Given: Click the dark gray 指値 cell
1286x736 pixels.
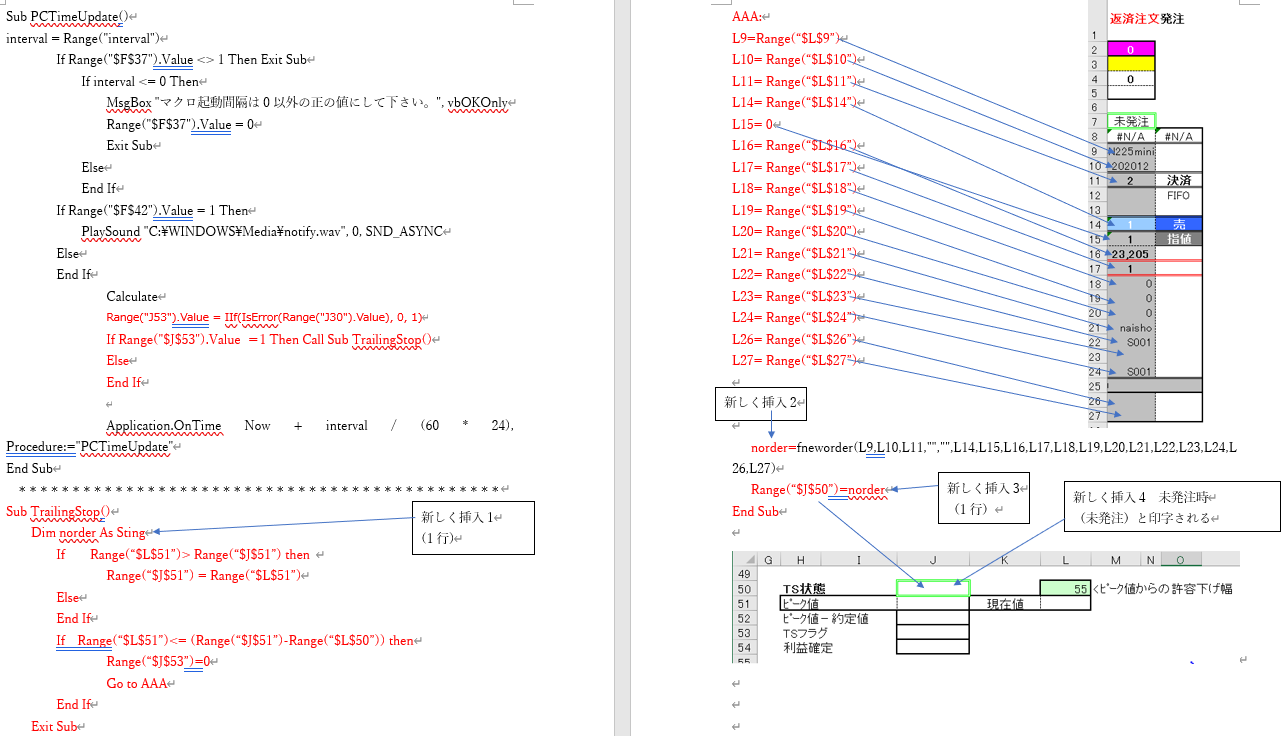Looking at the screenshot, I should [x=1178, y=239].
